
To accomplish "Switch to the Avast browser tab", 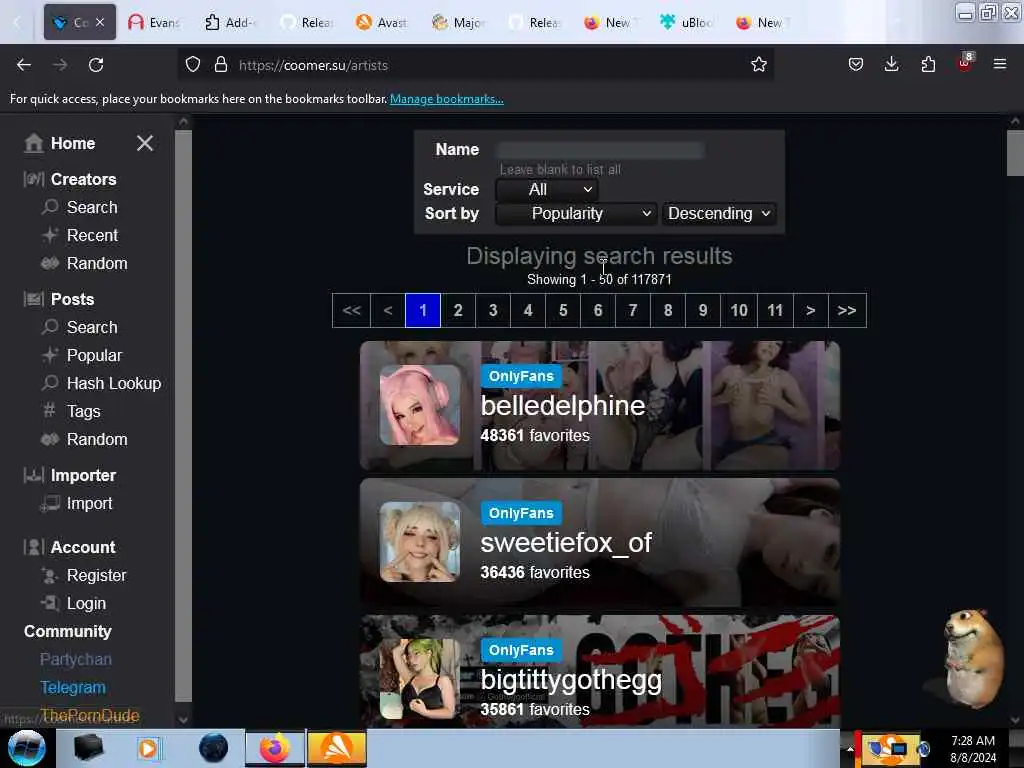I will [x=383, y=22].
